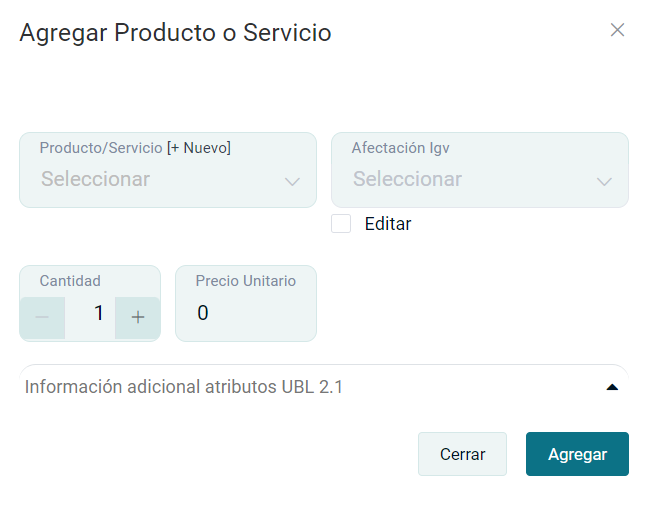Click the black triangle beside UBL 2.1
645x508 pixels.
pos(612,387)
